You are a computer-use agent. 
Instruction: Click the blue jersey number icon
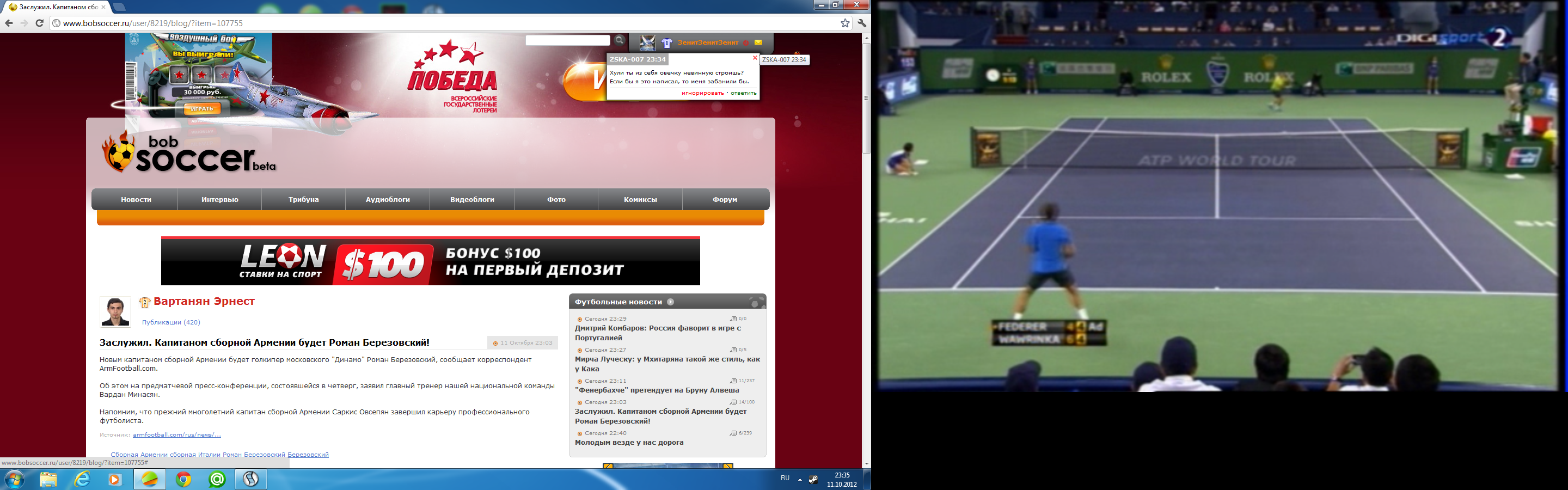[x=667, y=42]
